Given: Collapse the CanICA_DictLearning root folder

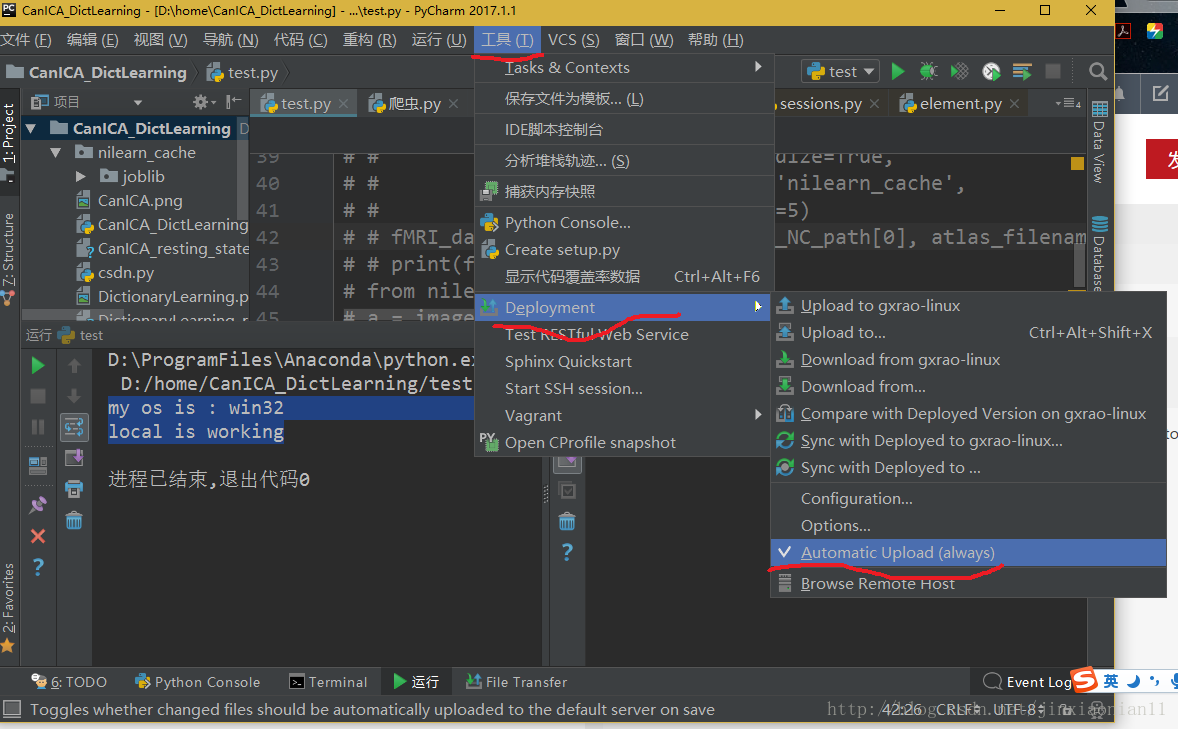Looking at the screenshot, I should click(32, 129).
